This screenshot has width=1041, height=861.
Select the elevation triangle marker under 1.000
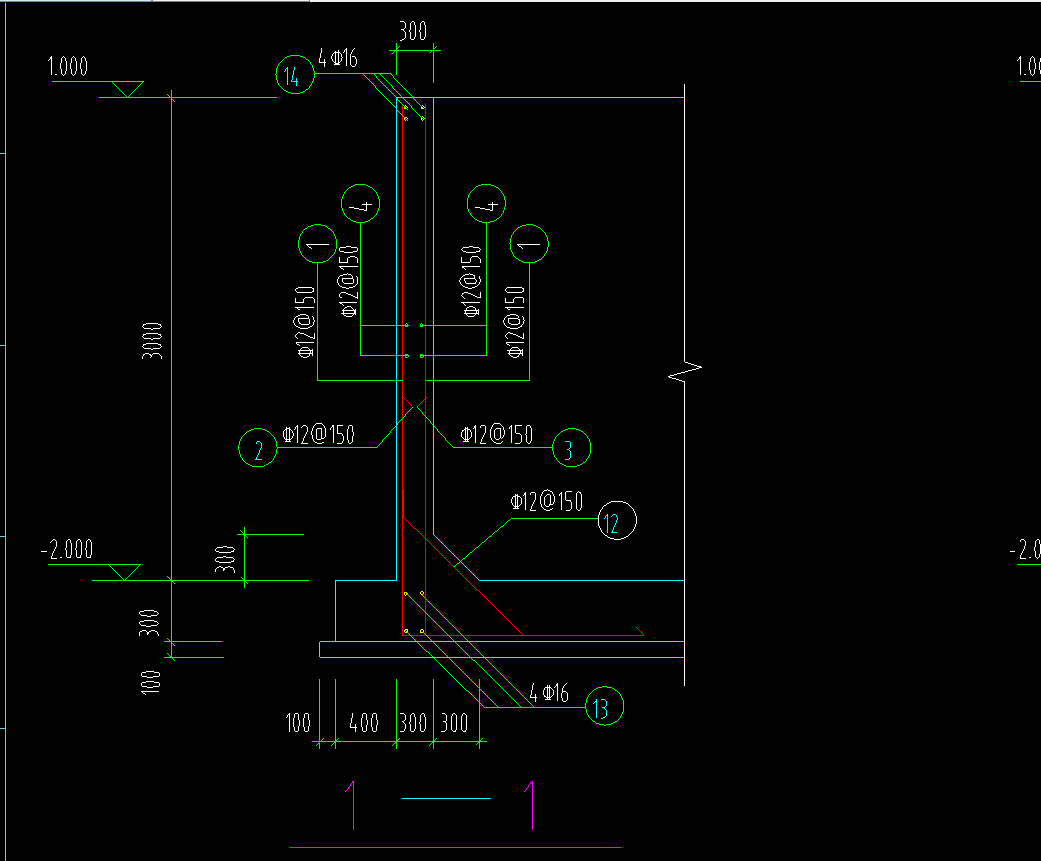[x=127, y=89]
